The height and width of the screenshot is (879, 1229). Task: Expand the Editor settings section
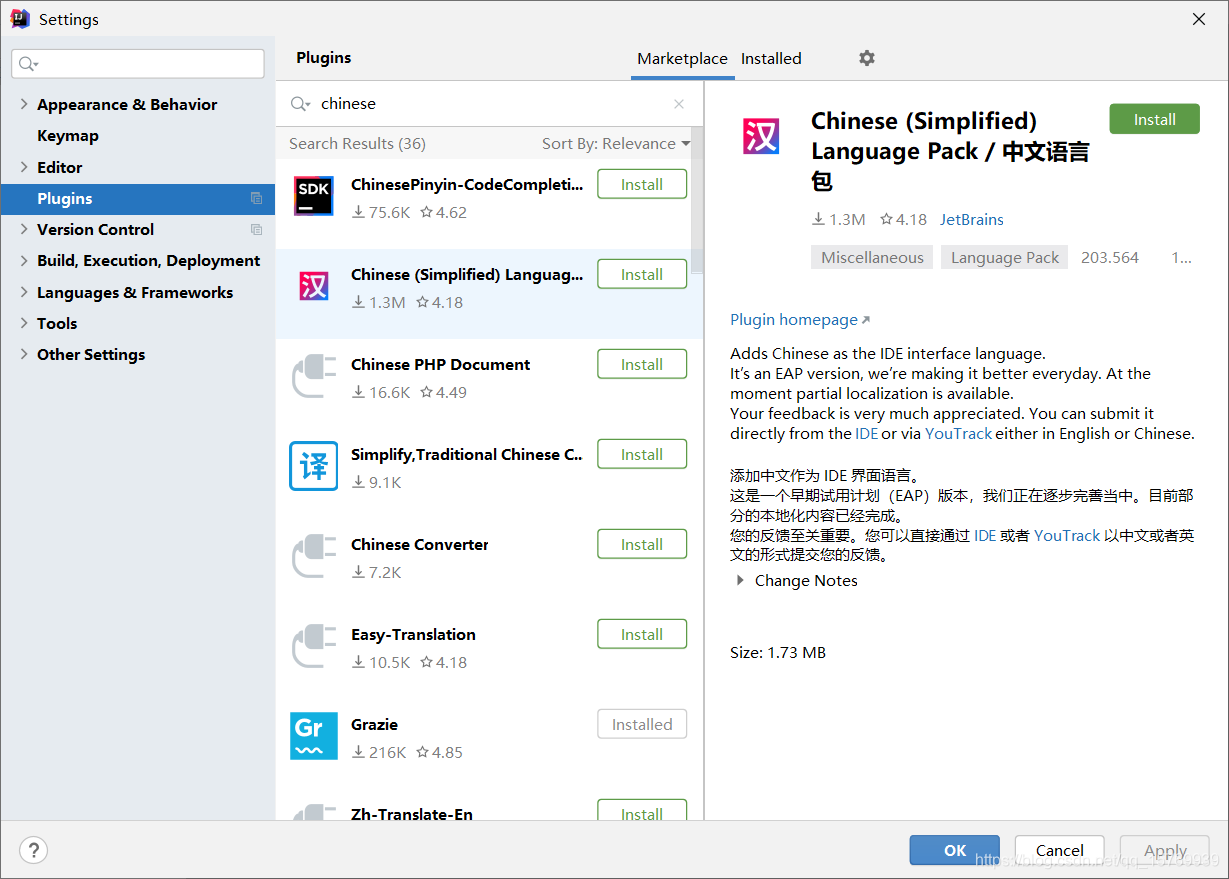click(x=24, y=167)
